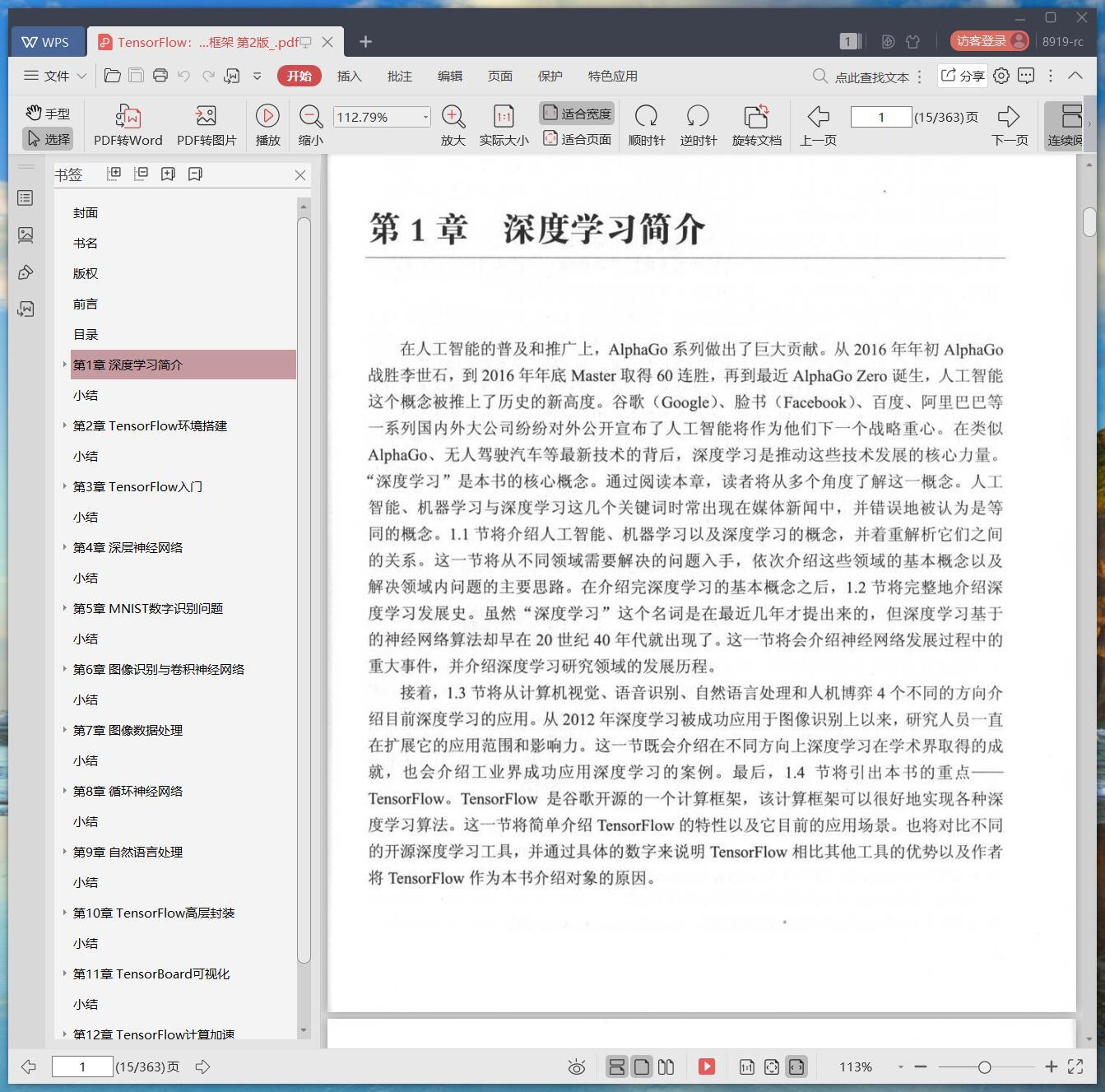
Task: Expand the 第2章 TensorFlow环境搭建 bookmark
Action: click(x=64, y=425)
